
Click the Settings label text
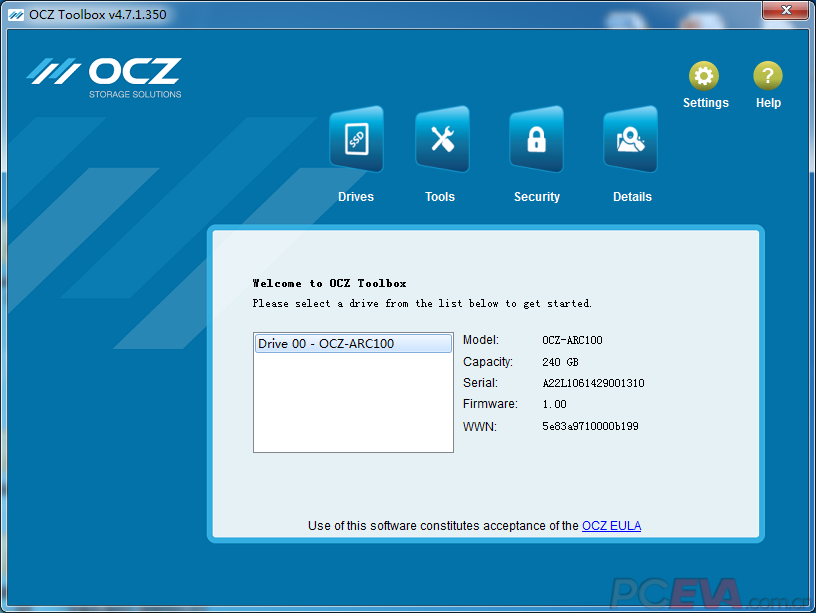tap(705, 102)
